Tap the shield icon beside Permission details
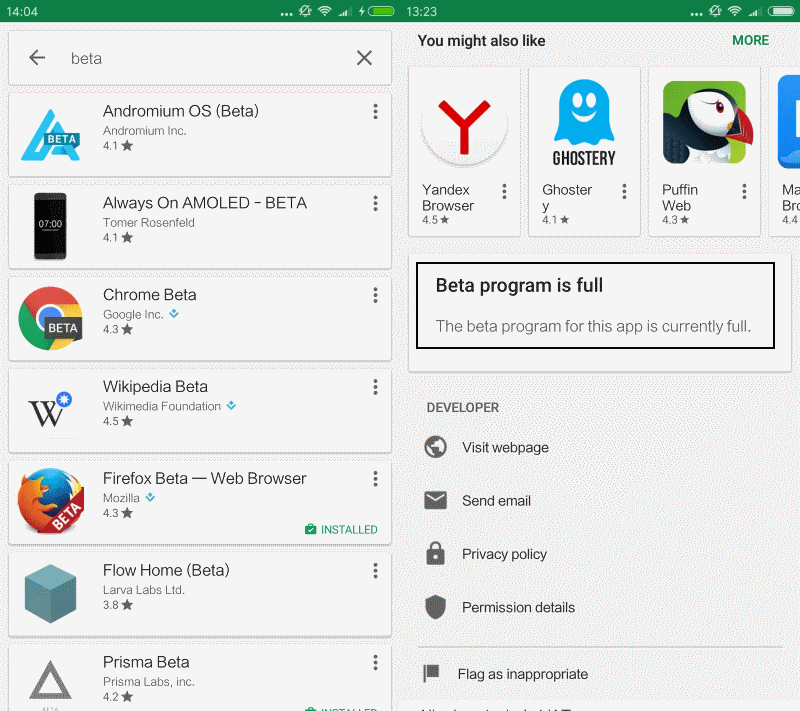The image size is (800, 711). pos(435,607)
